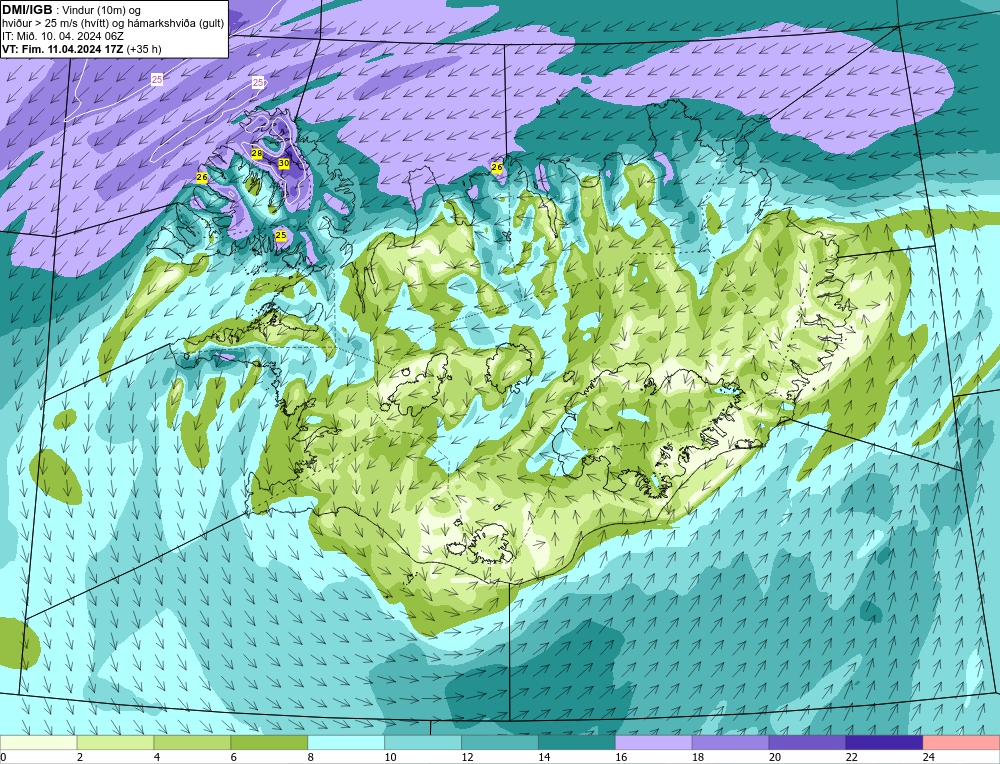Click the DMI/IGB title text
The height and width of the screenshot is (764, 1000).
pyautogui.click(x=27, y=10)
